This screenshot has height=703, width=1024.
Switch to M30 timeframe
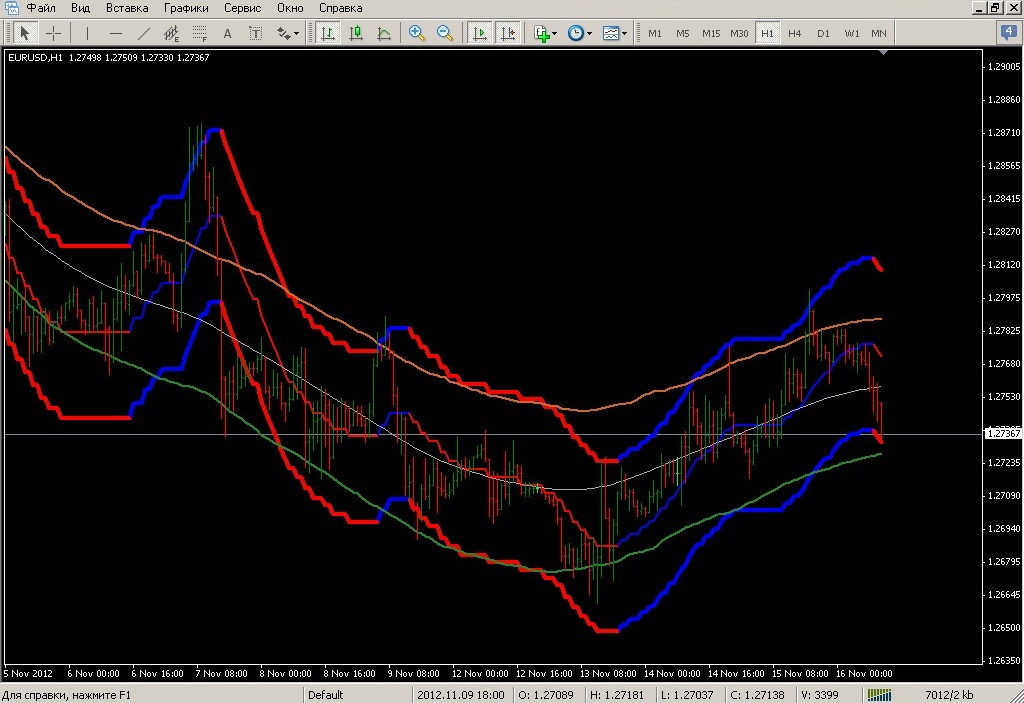coord(739,33)
